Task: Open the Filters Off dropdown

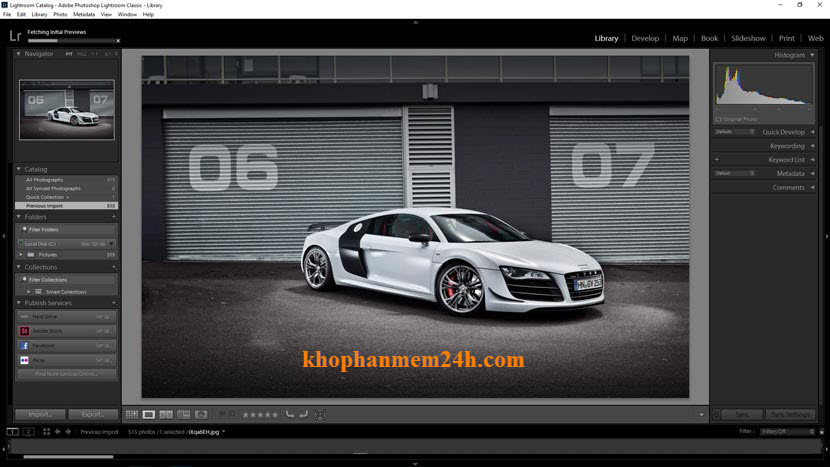Action: tap(786, 432)
